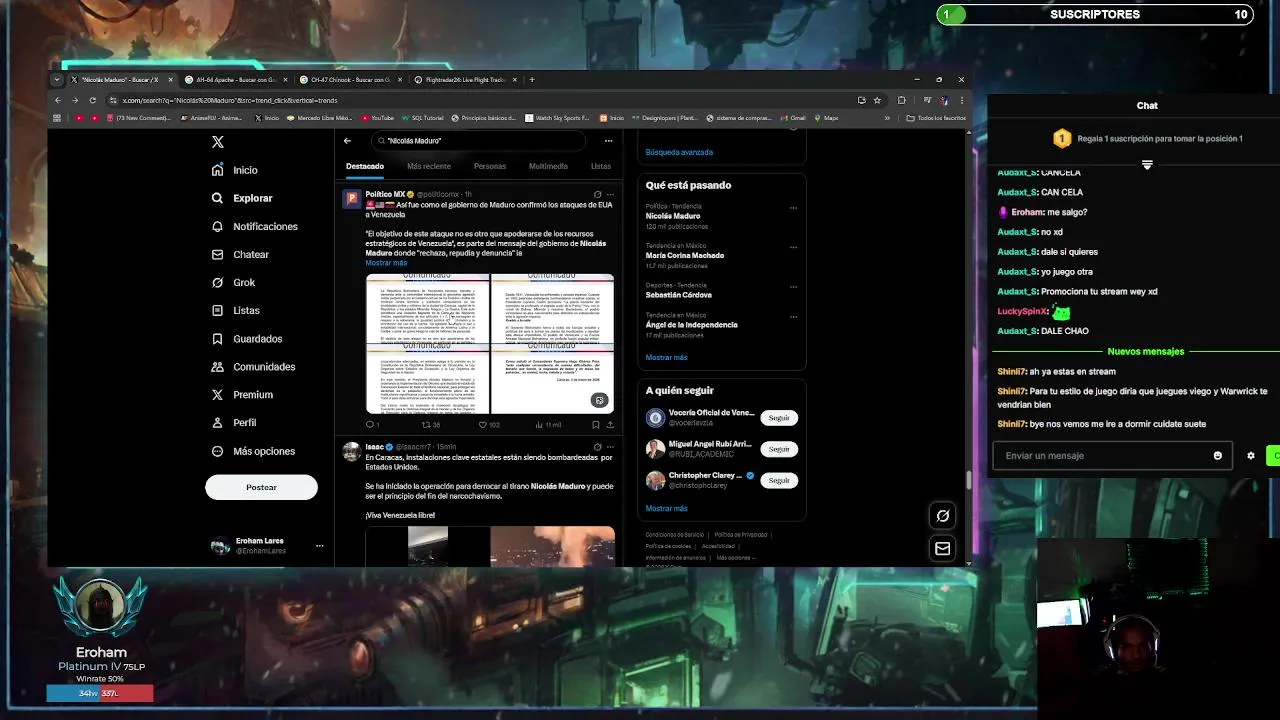Open Grok in X sidebar
Viewport: 1280px width, 720px height.
(234, 282)
